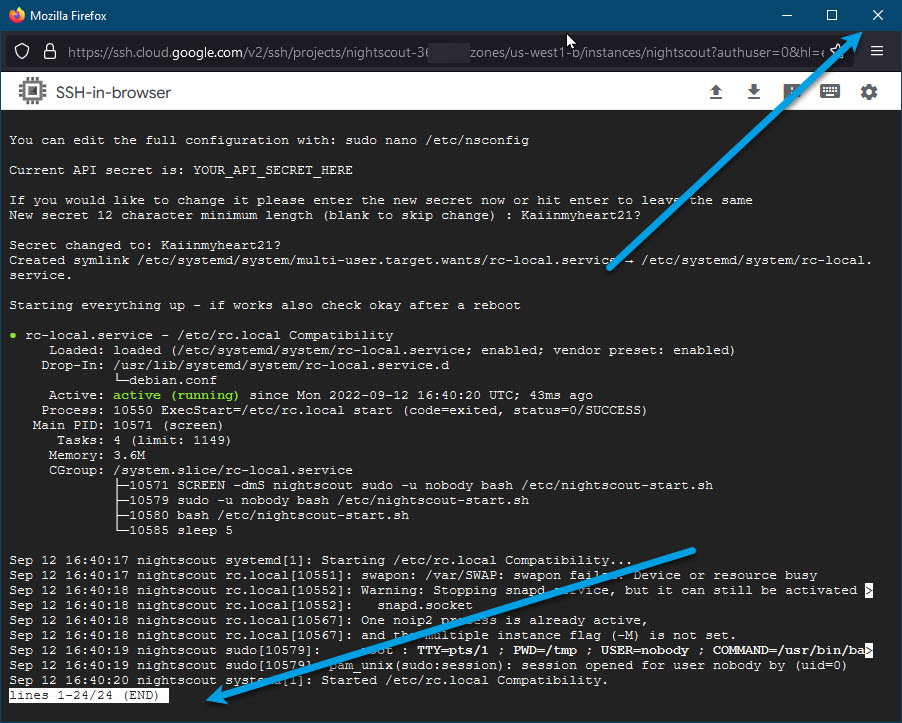The width and height of the screenshot is (902, 723).
Task: Click the green dot beside rc-local.service
Action: point(13,335)
